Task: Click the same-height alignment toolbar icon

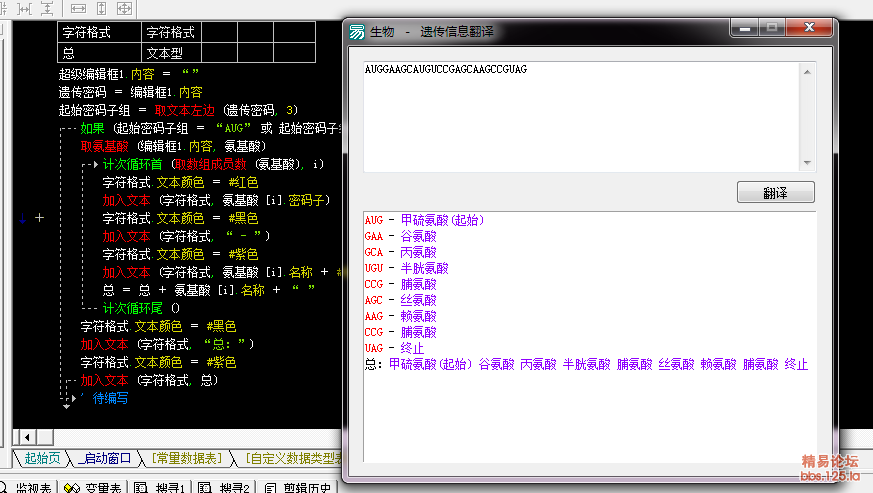Action: [x=101, y=8]
